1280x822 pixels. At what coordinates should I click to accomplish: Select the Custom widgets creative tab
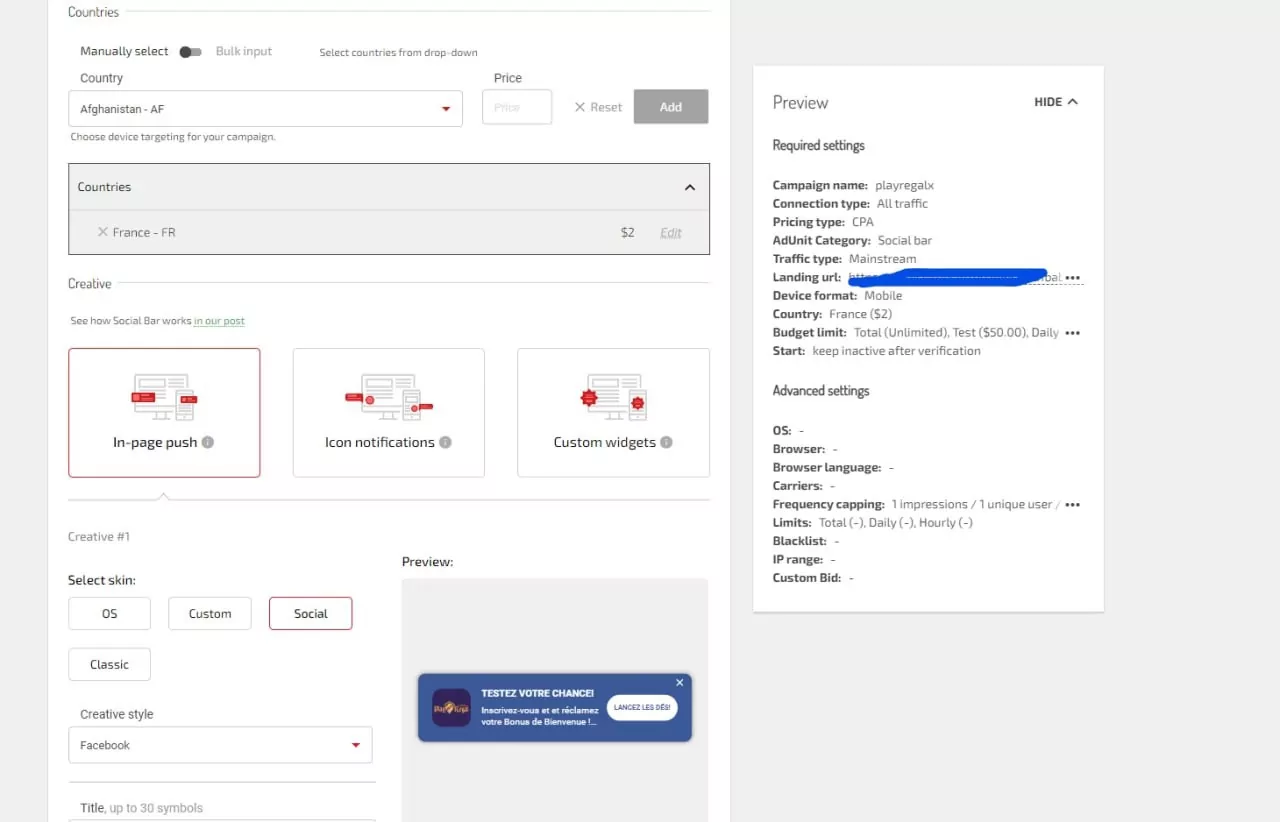pyautogui.click(x=613, y=412)
